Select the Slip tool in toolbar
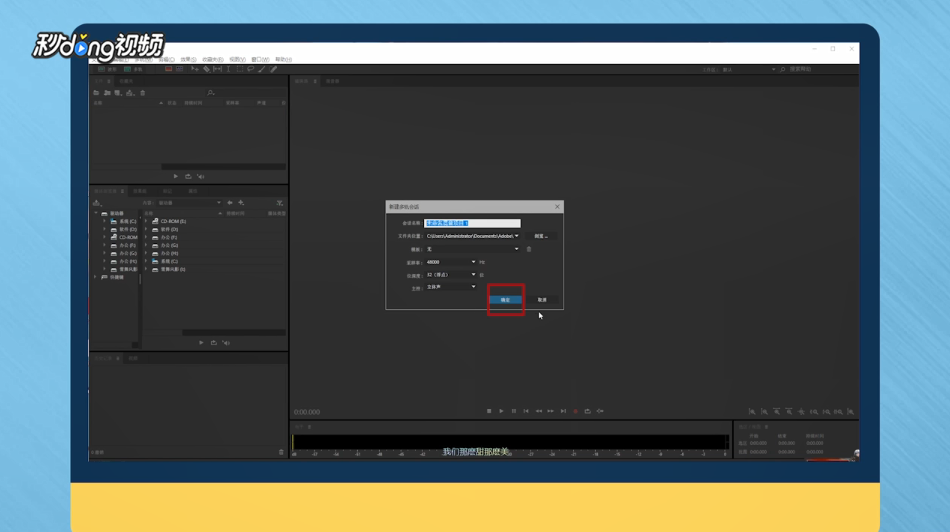This screenshot has width=950, height=532. point(217,70)
